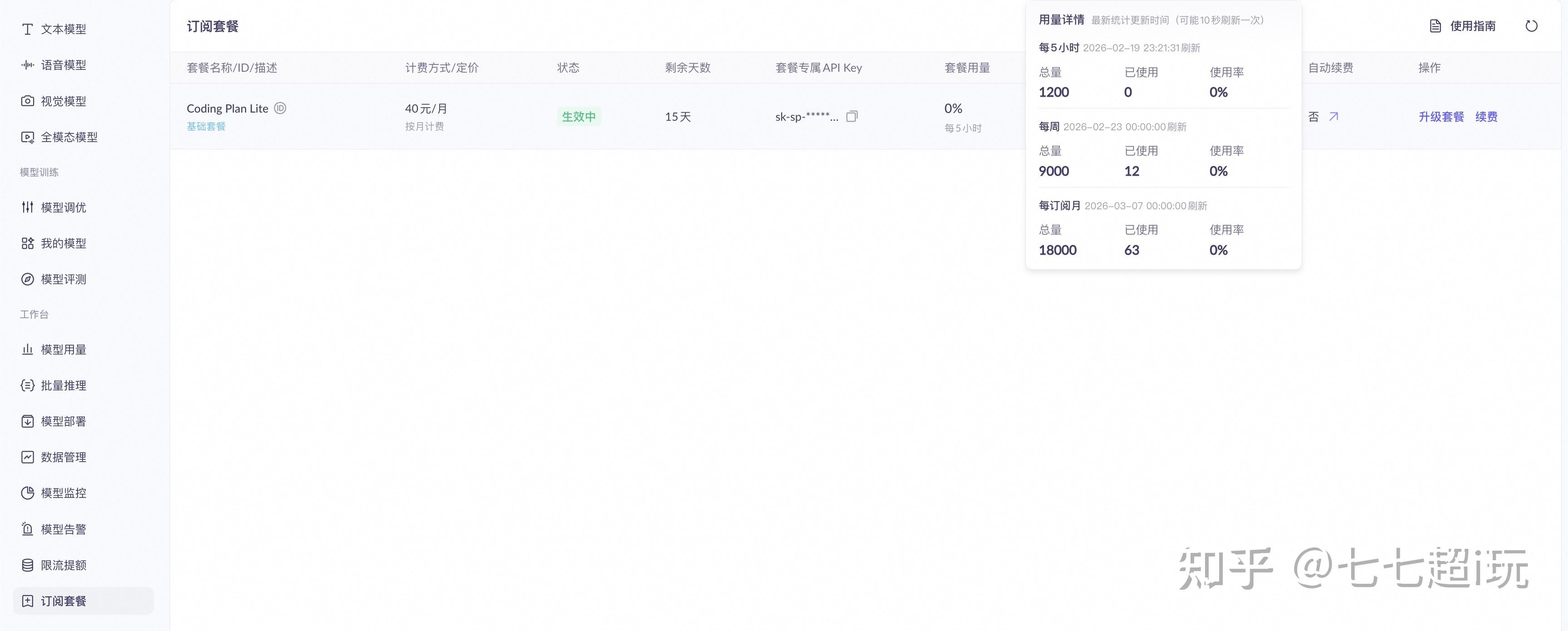Click 40元/月 price text
The image size is (1568, 631).
(426, 108)
